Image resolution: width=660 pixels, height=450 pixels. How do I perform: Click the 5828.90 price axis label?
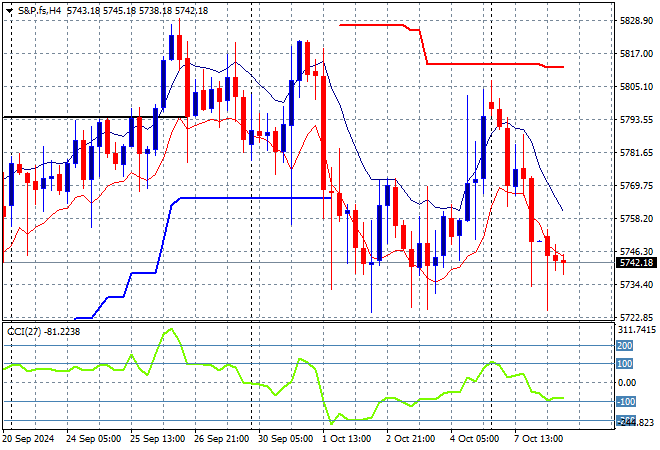636,21
